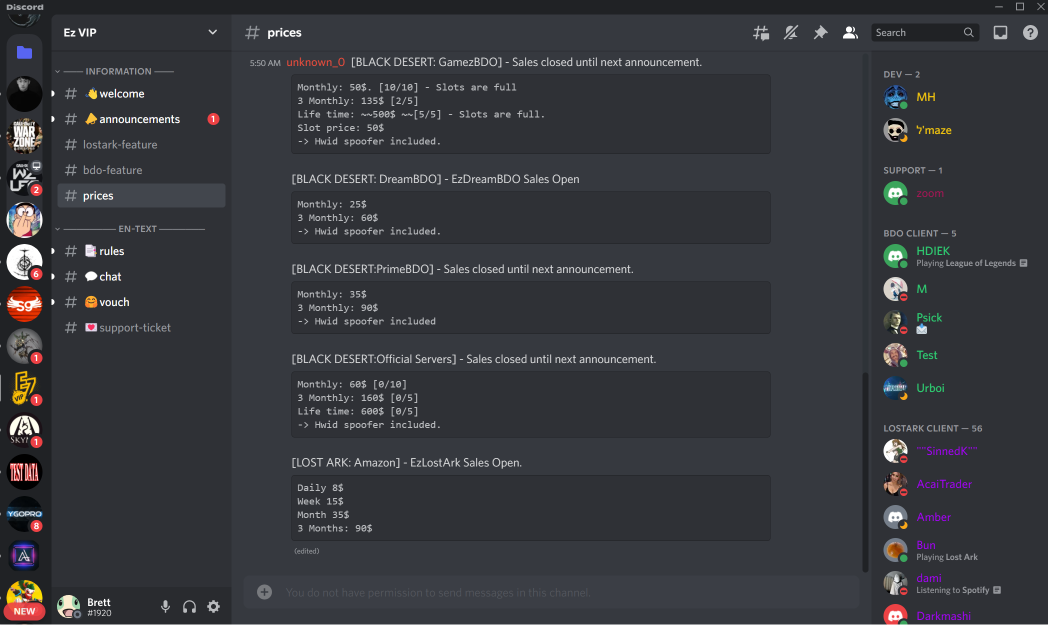
Task: Open the TEST DATA server icon
Action: 25,472
